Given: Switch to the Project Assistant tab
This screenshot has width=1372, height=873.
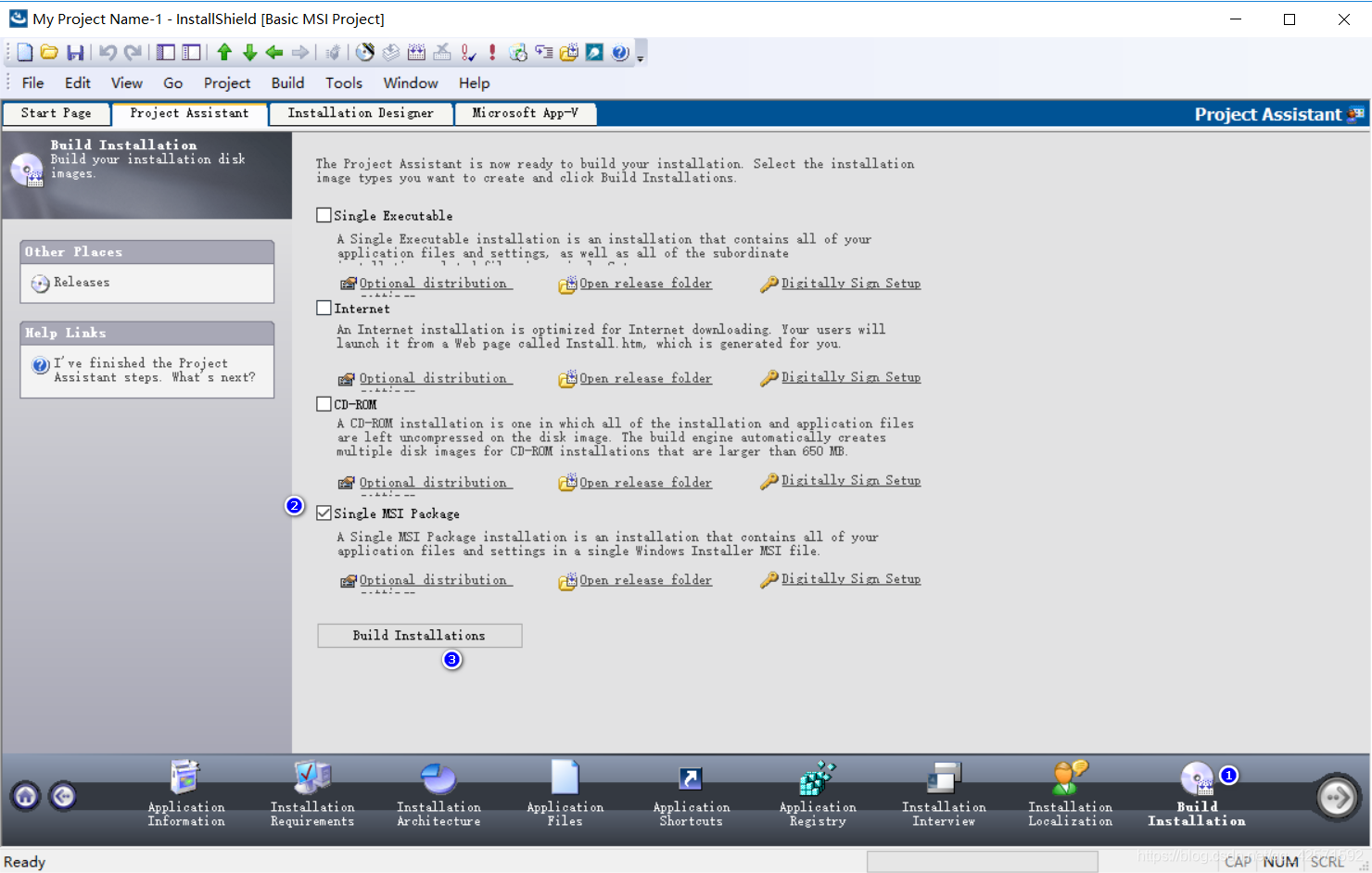Looking at the screenshot, I should coord(190,113).
